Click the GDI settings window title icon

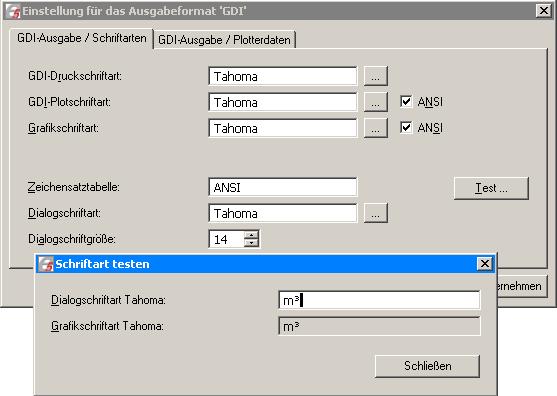click(13, 11)
